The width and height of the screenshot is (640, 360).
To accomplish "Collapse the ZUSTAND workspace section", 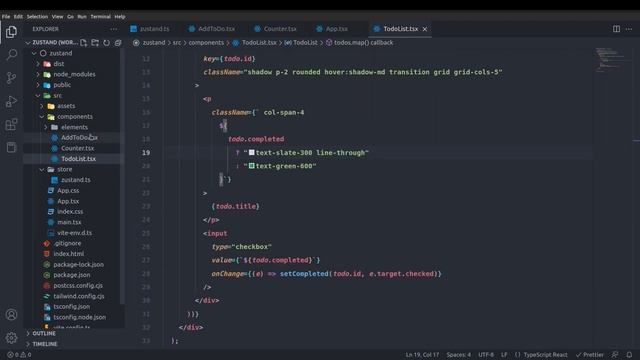I will [51, 42].
